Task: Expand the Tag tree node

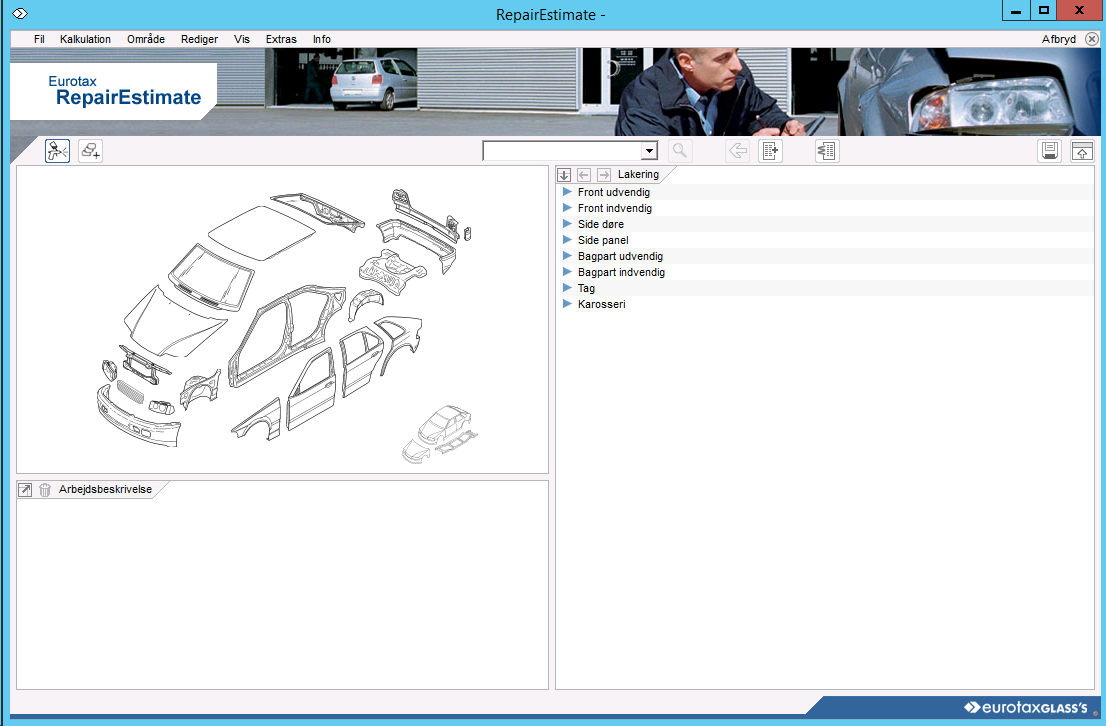Action: tap(566, 288)
